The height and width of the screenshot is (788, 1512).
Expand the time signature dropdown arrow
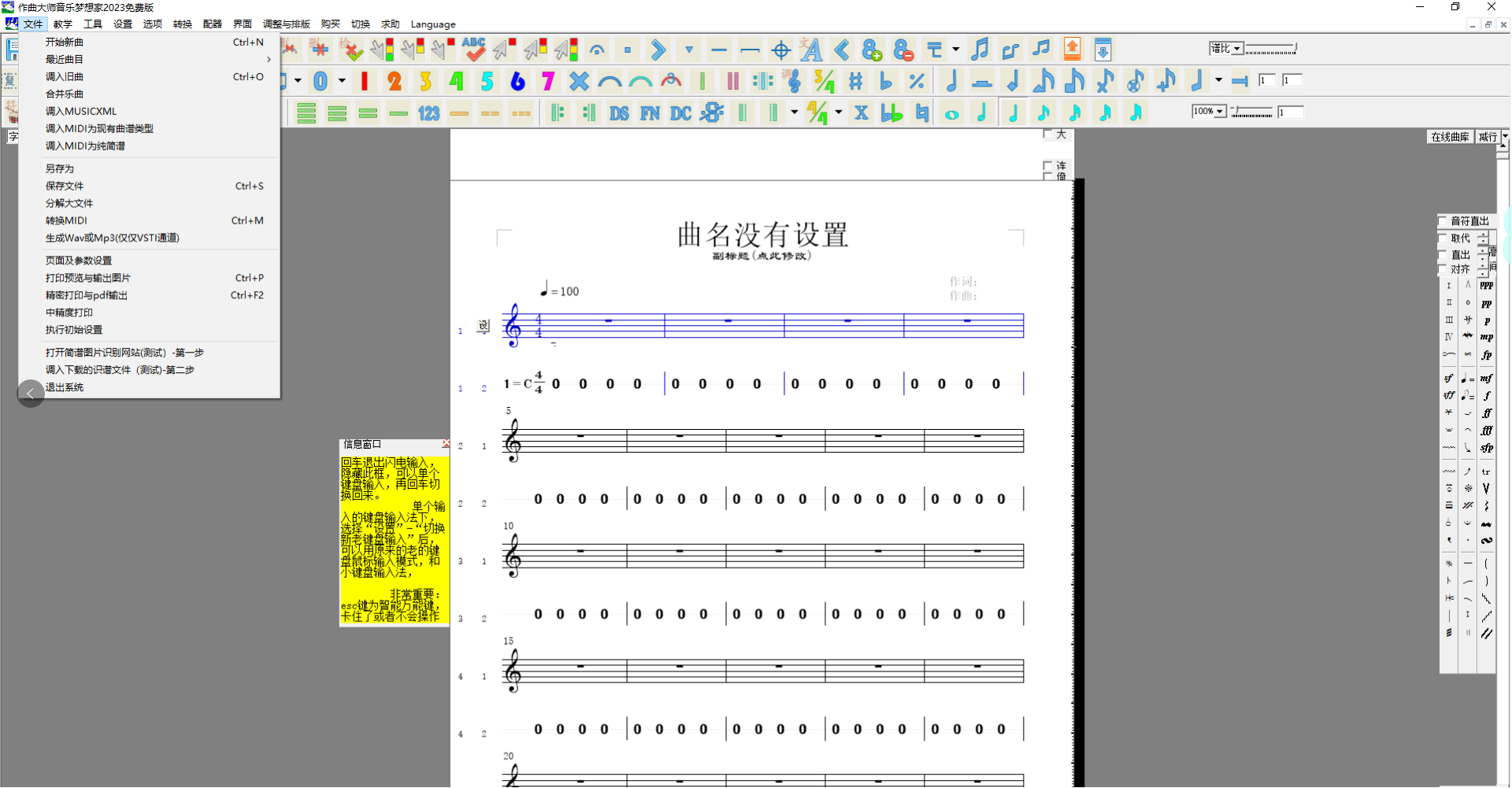(x=839, y=113)
